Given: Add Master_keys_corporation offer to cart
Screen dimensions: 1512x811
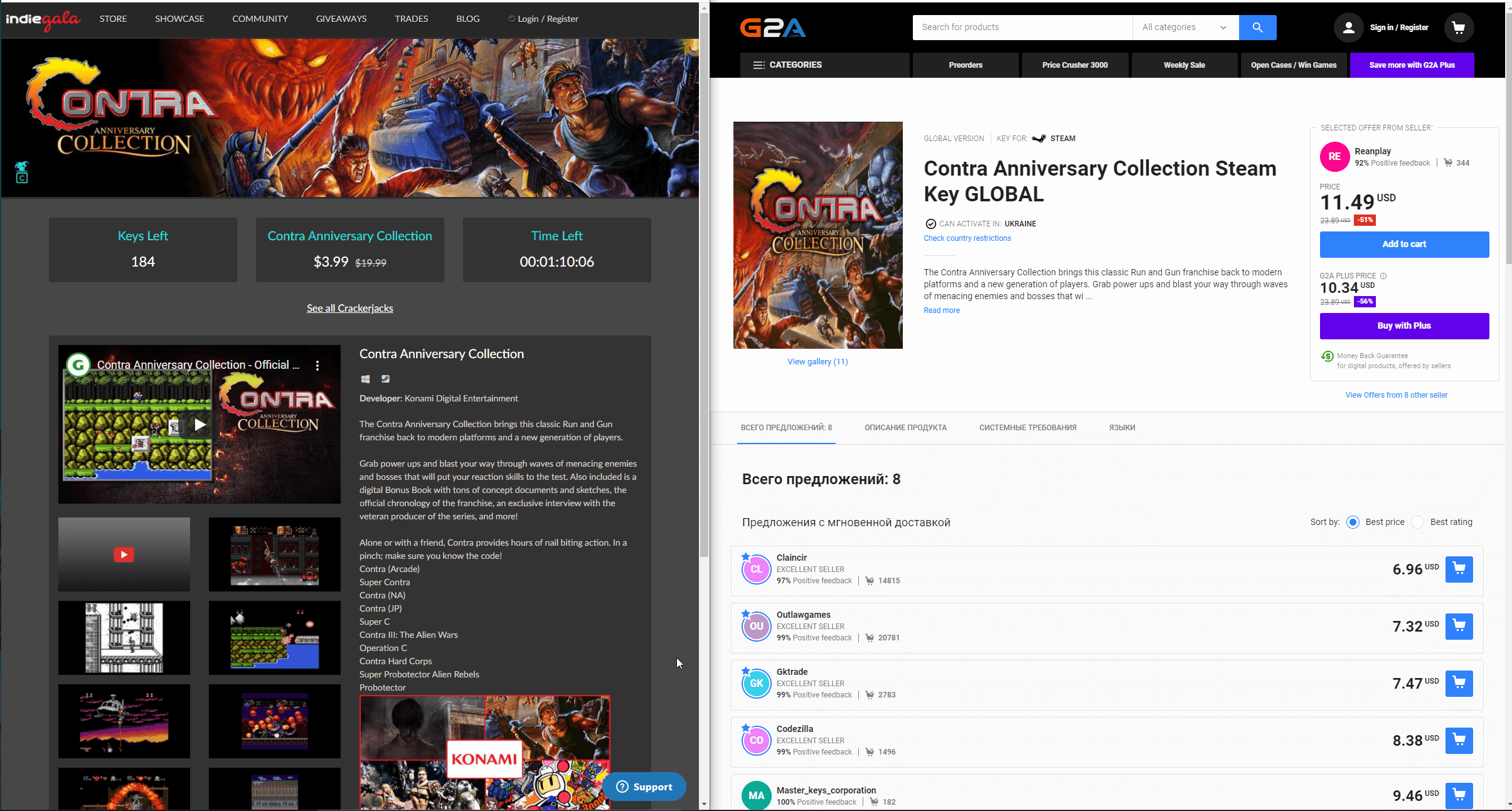Looking at the screenshot, I should 1459,796.
